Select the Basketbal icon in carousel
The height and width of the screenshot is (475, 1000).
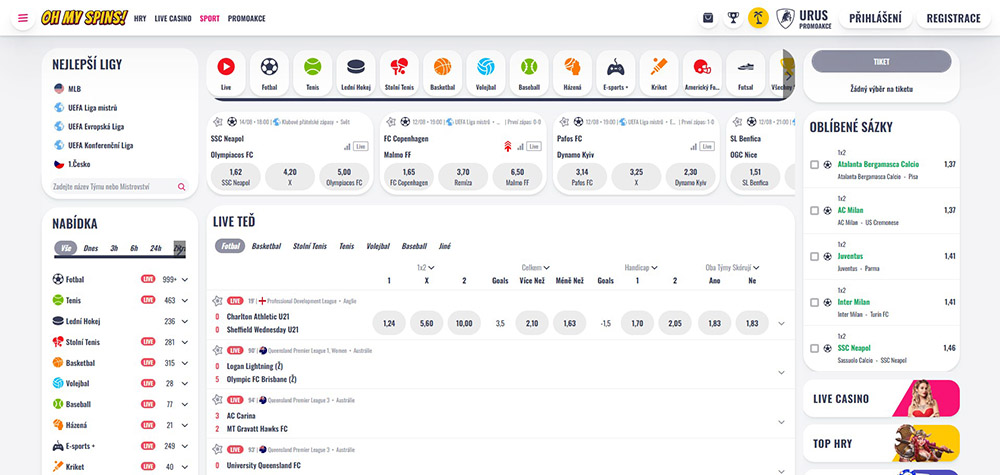click(x=442, y=68)
